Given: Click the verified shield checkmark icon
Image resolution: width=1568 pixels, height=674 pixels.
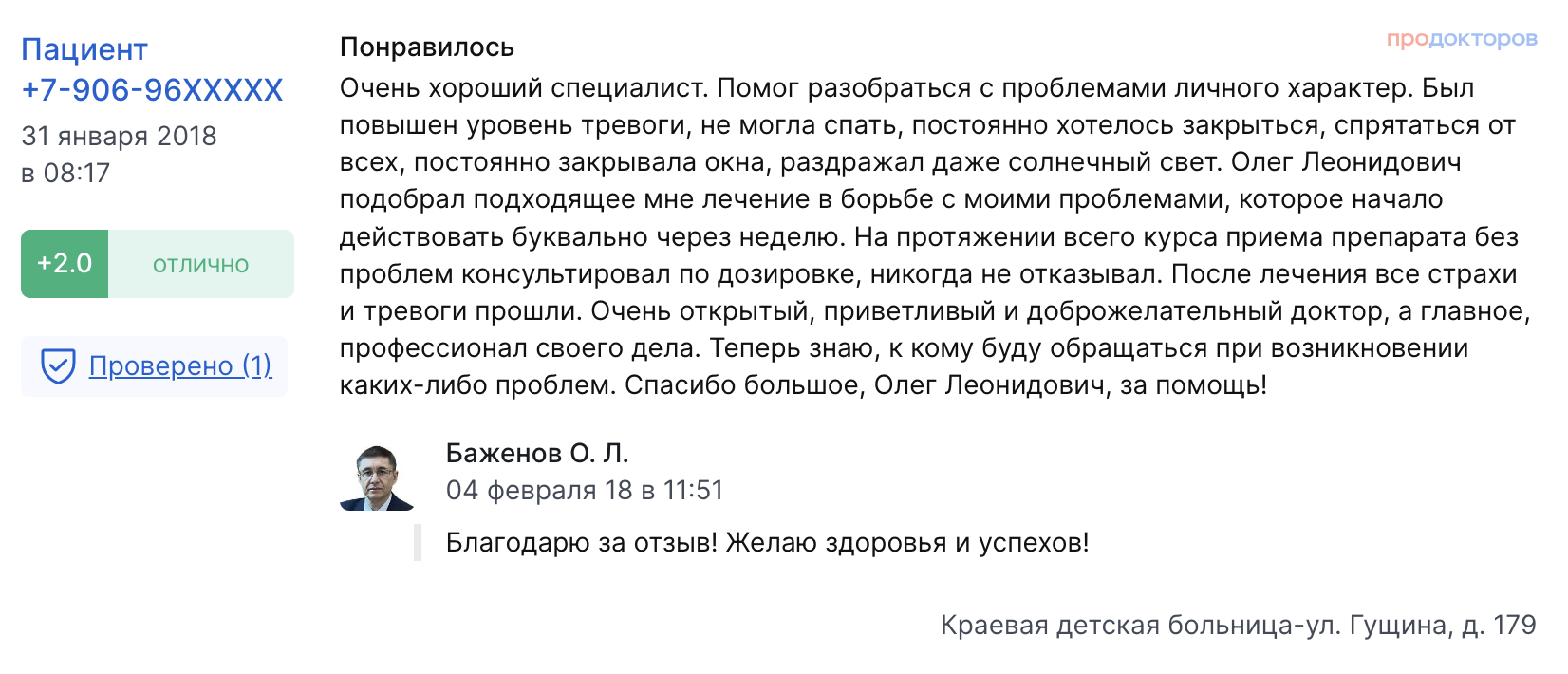Looking at the screenshot, I should (x=58, y=365).
